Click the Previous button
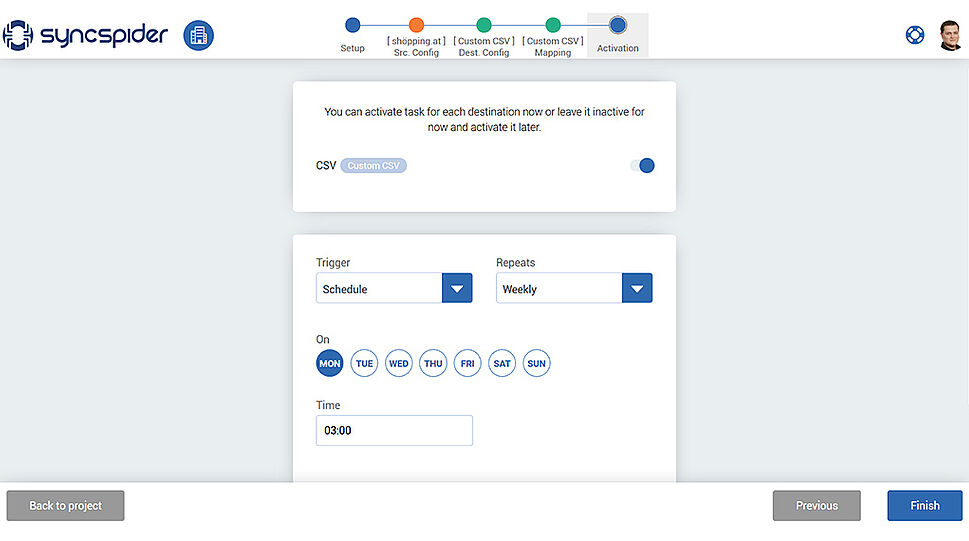The height and width of the screenshot is (541, 969). (x=816, y=506)
